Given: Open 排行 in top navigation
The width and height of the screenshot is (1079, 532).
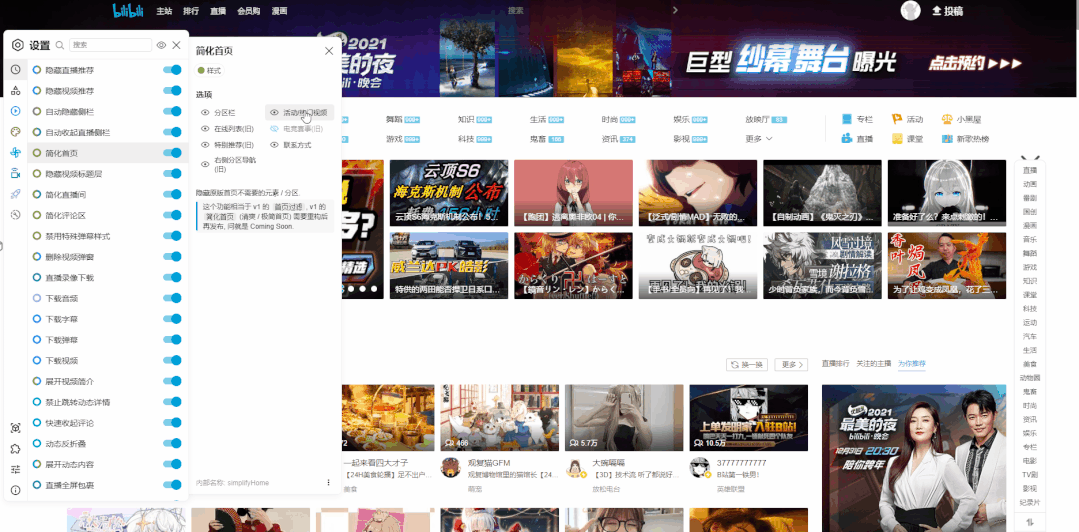Looking at the screenshot, I should point(191,11).
